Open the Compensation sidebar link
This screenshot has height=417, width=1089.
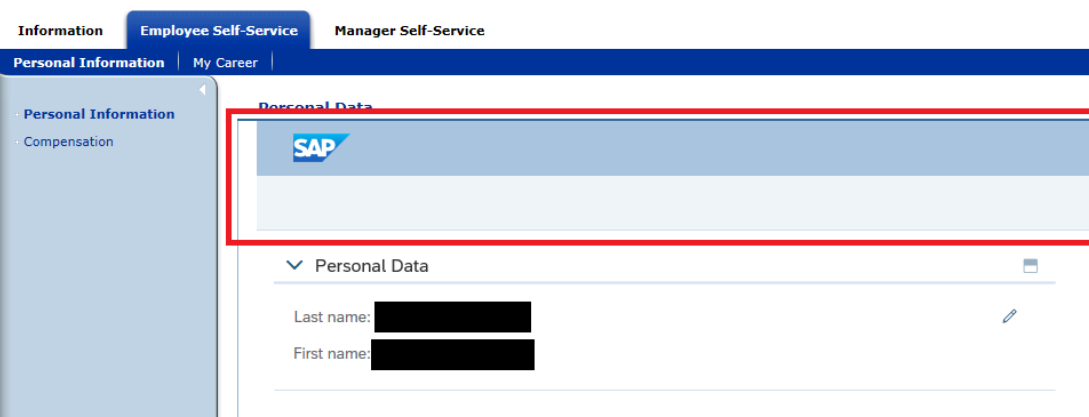[69, 142]
